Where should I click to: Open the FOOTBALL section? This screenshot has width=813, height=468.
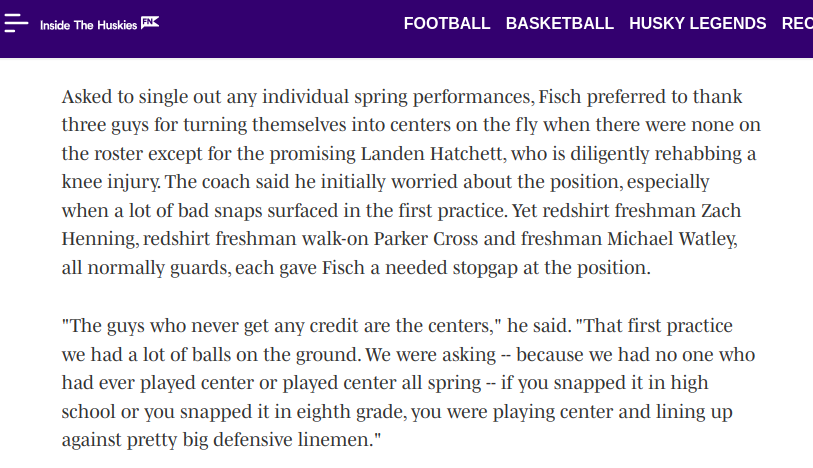447,24
